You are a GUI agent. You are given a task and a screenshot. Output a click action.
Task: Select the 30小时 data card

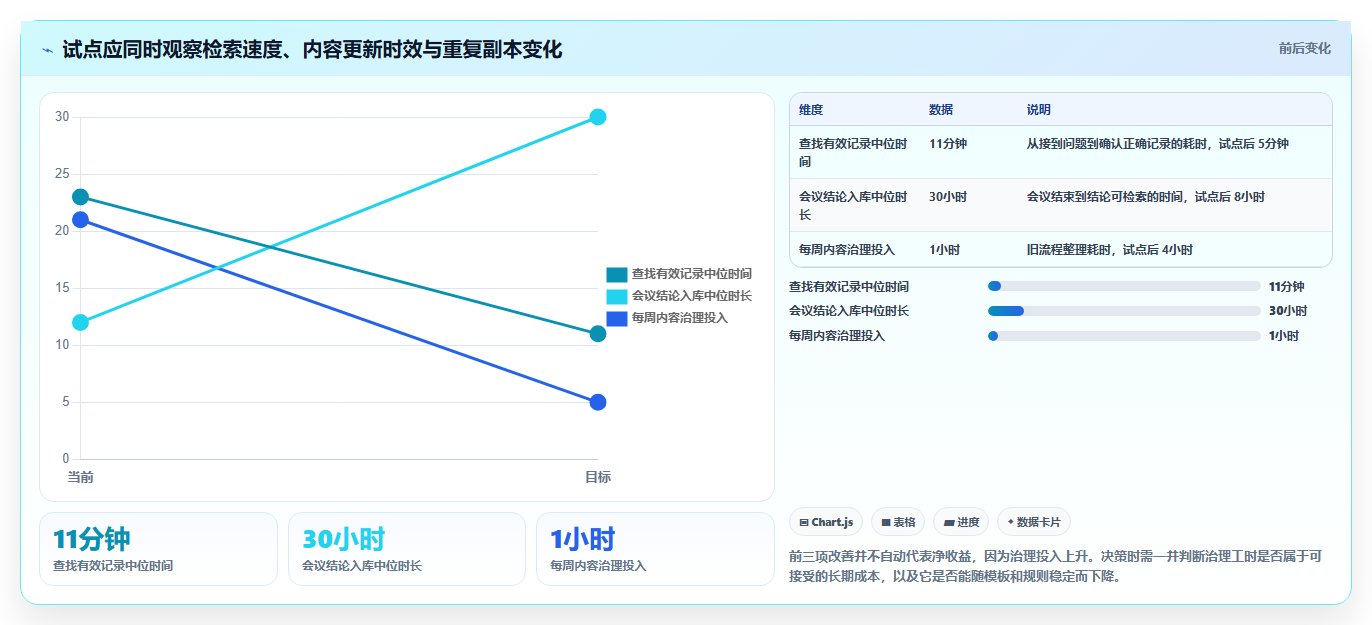click(x=407, y=549)
